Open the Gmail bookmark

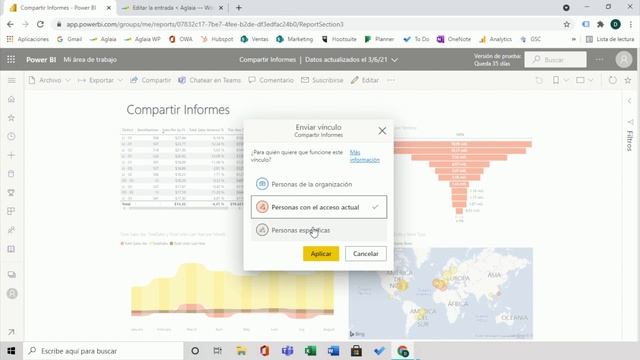[69, 39]
